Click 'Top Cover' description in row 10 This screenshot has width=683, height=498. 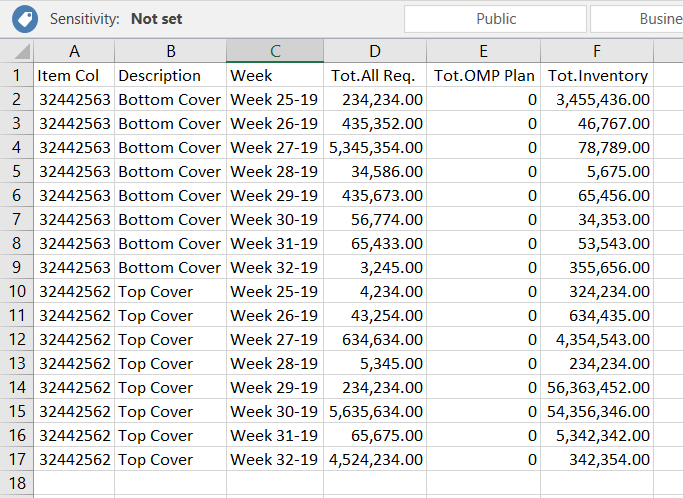[x=170, y=291]
